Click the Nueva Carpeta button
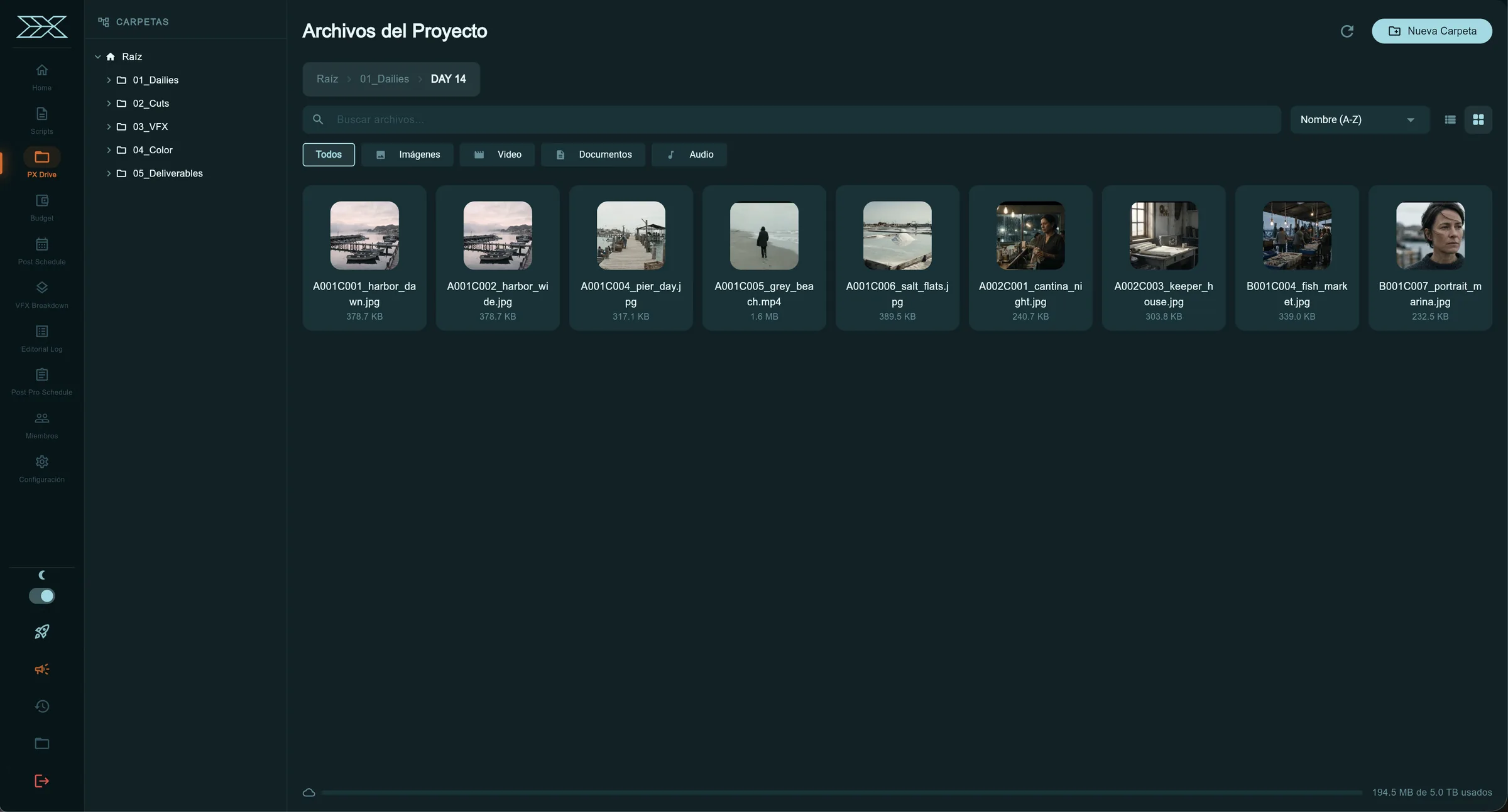The width and height of the screenshot is (1508, 812). 1431,31
